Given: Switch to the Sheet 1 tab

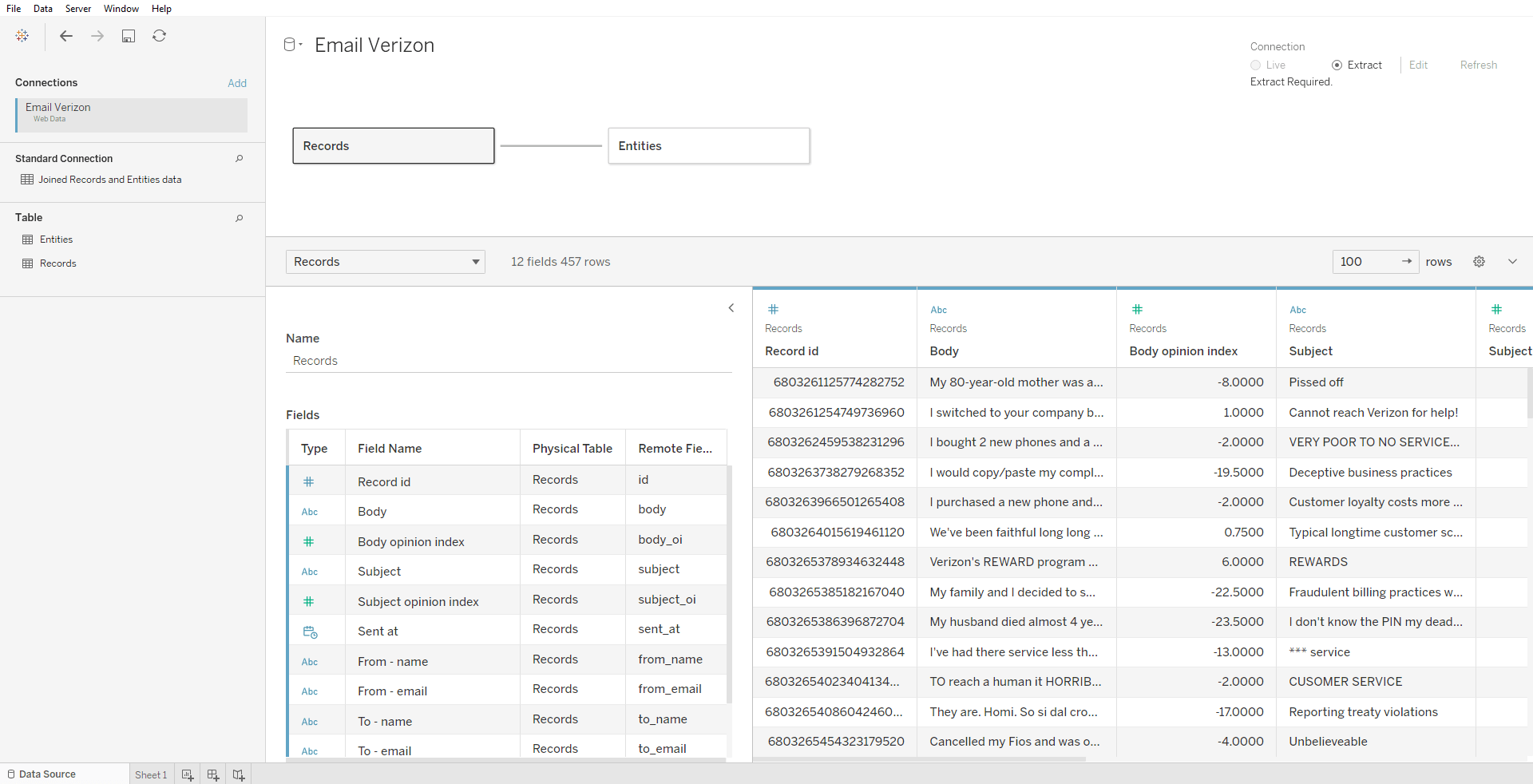Looking at the screenshot, I should [x=151, y=774].
